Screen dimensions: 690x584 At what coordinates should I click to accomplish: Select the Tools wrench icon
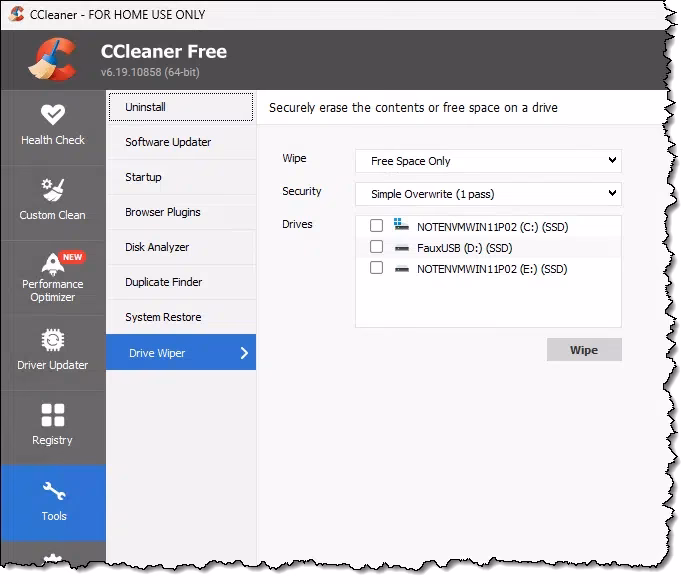(x=54, y=491)
